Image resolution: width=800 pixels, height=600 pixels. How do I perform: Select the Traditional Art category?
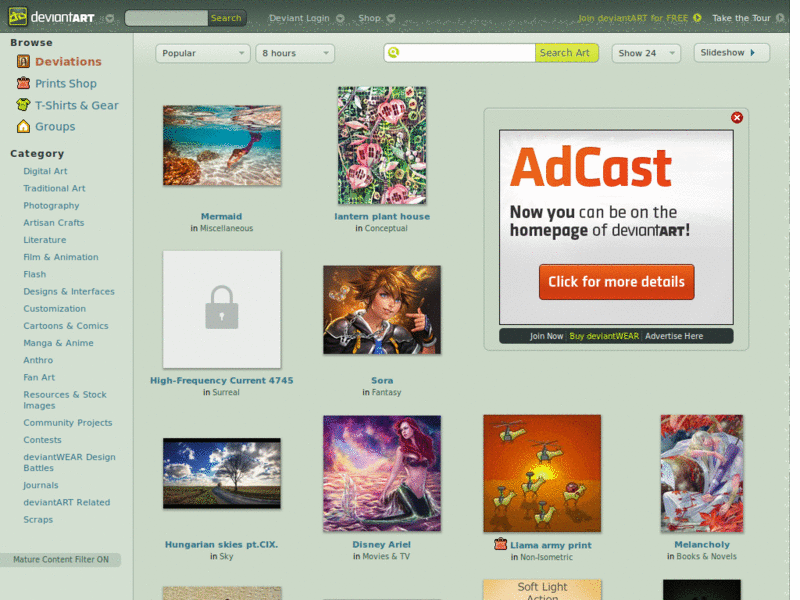(54, 188)
